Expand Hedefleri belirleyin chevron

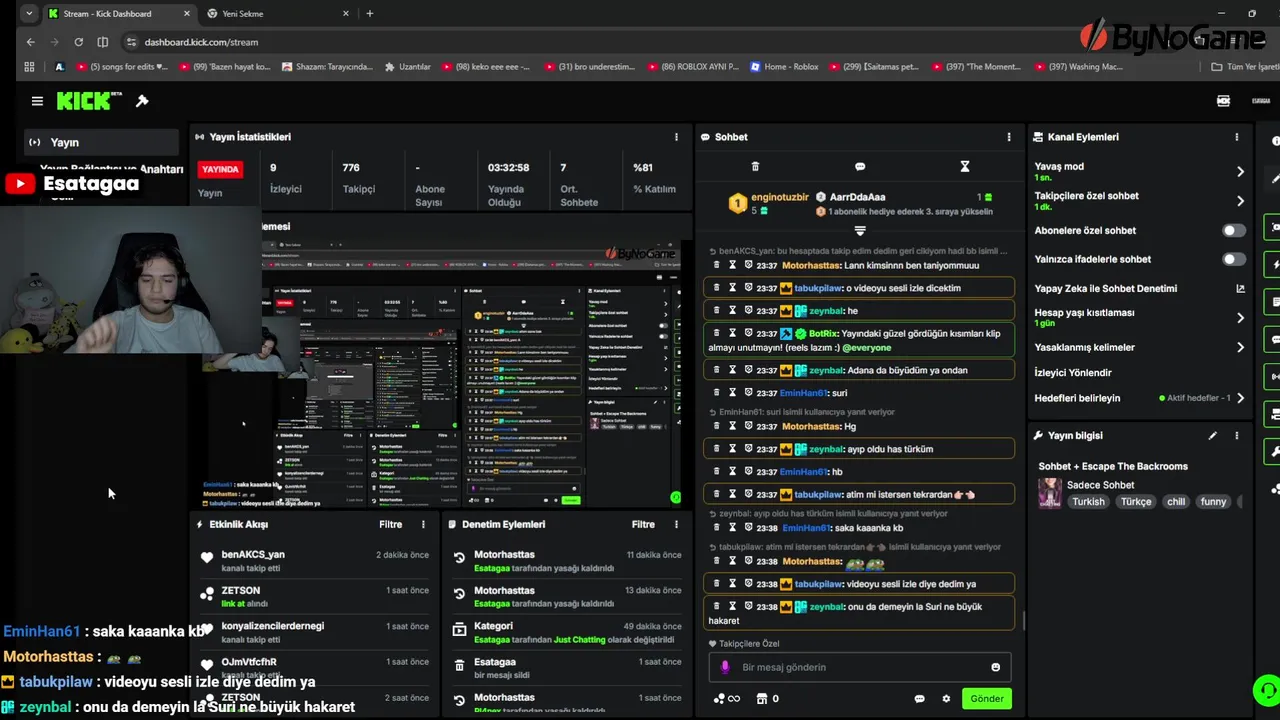[1240, 398]
